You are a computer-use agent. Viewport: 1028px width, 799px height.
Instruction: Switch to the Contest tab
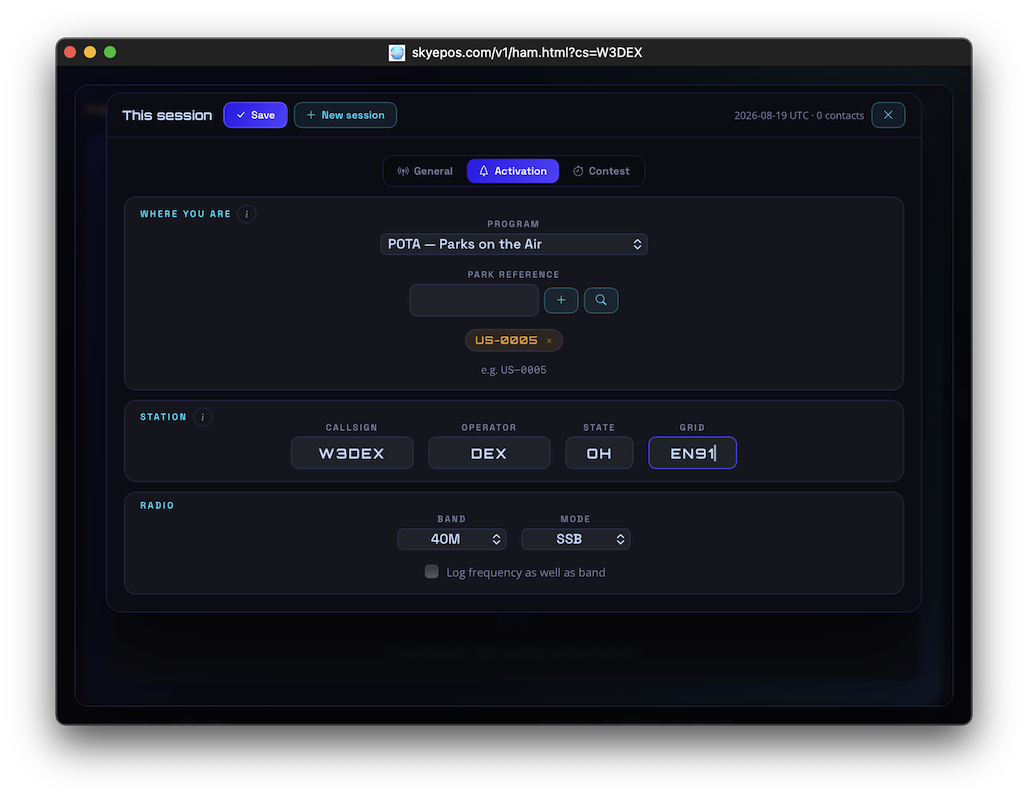click(x=601, y=171)
